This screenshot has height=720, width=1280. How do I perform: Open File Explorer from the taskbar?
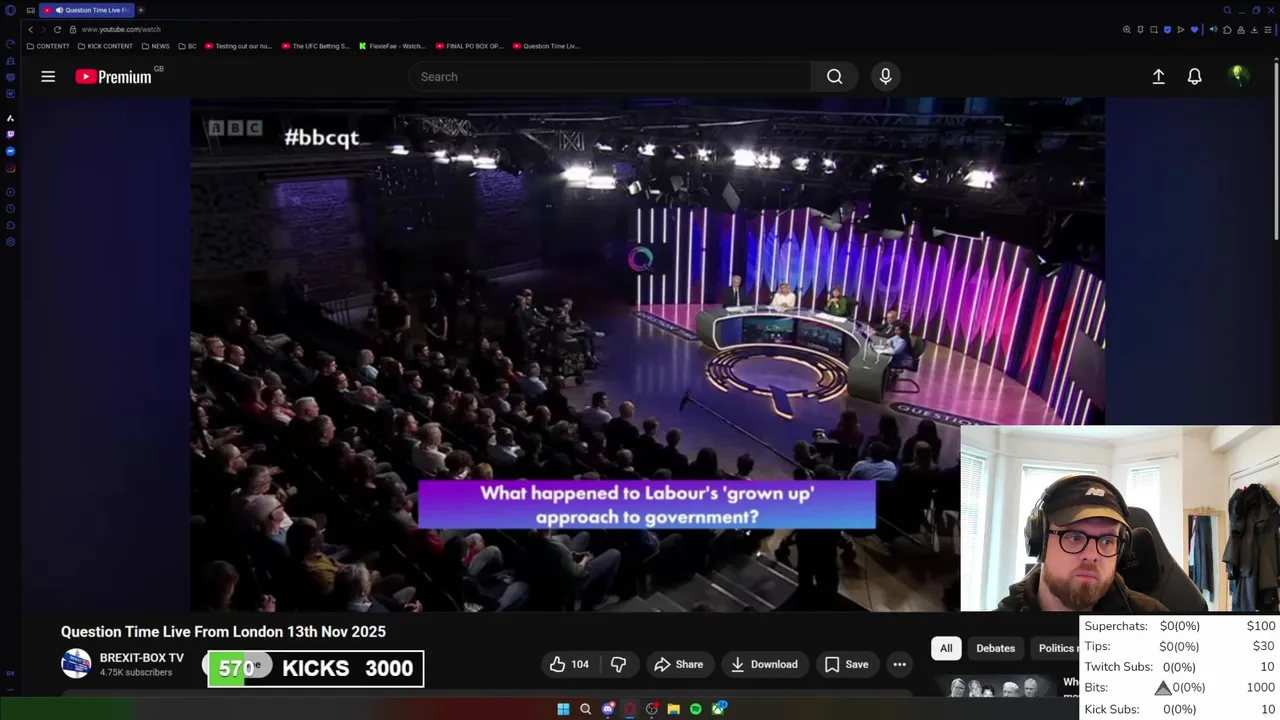click(674, 709)
